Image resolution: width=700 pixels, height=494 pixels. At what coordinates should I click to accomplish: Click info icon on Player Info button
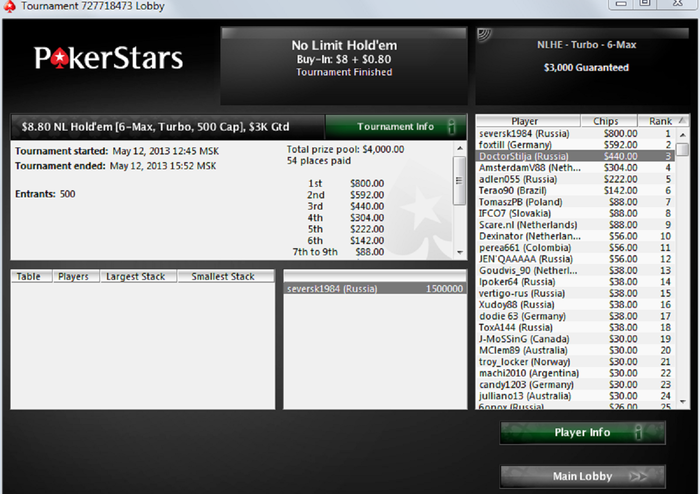point(638,432)
